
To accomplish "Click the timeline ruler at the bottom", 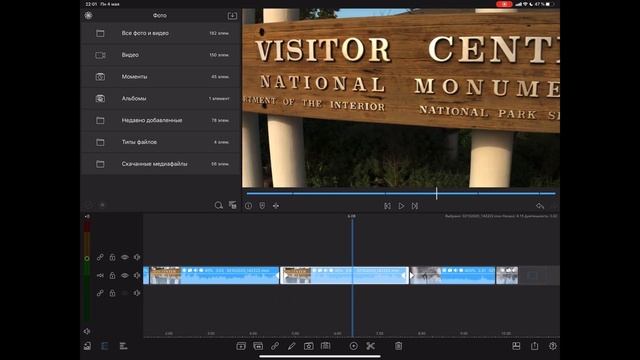I will click(x=351, y=334).
